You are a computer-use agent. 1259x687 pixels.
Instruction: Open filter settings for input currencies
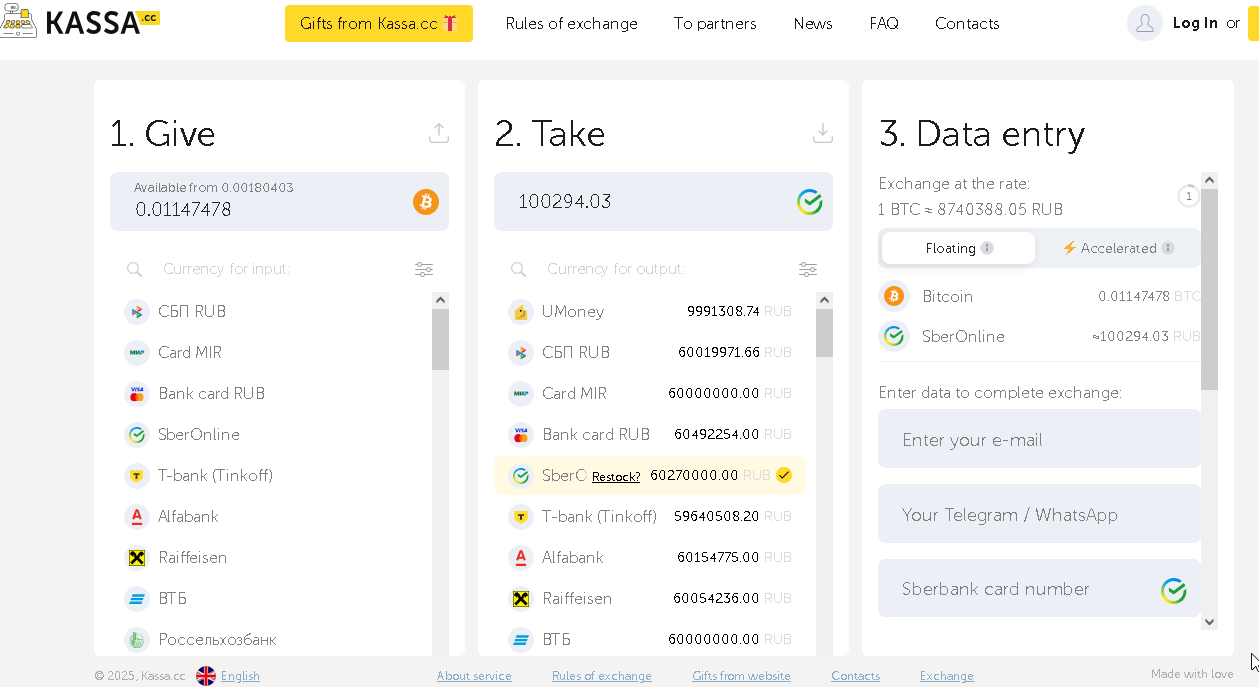[424, 269]
